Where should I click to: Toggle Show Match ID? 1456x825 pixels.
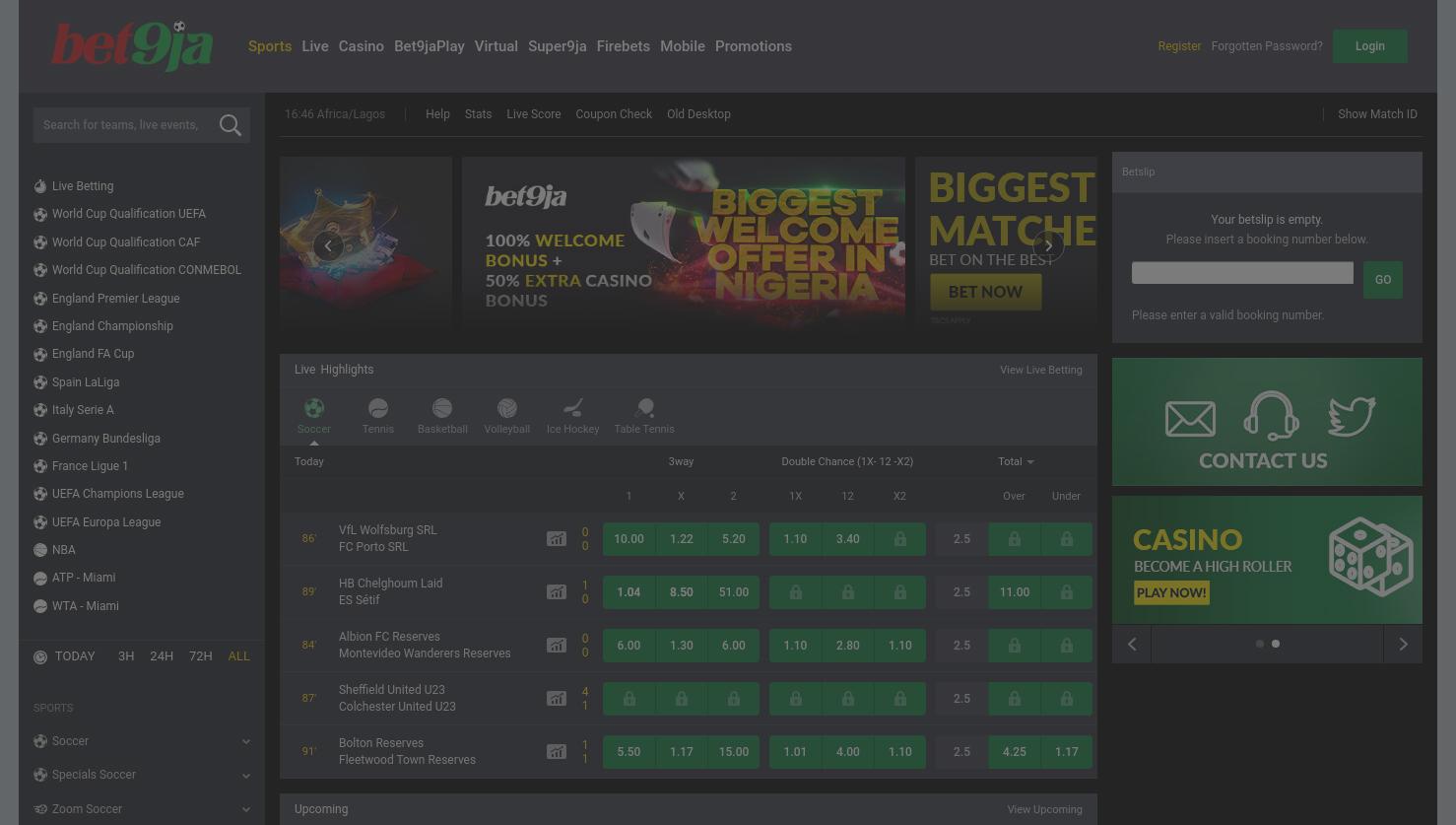point(1377,114)
